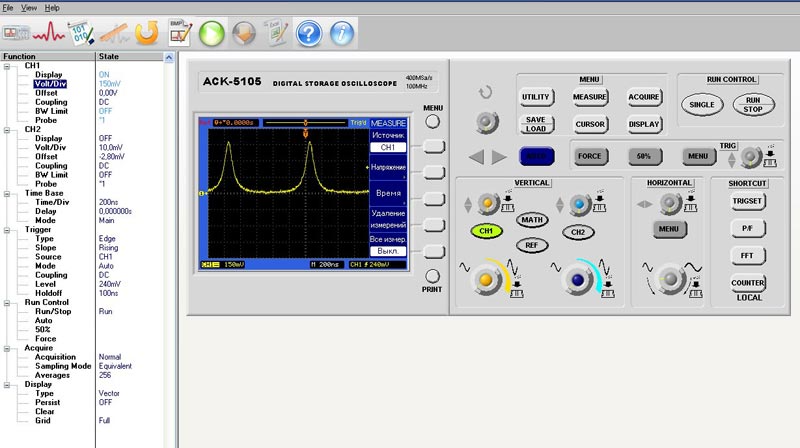
Task: Collapse the Trigger tree node
Action: click(7, 230)
